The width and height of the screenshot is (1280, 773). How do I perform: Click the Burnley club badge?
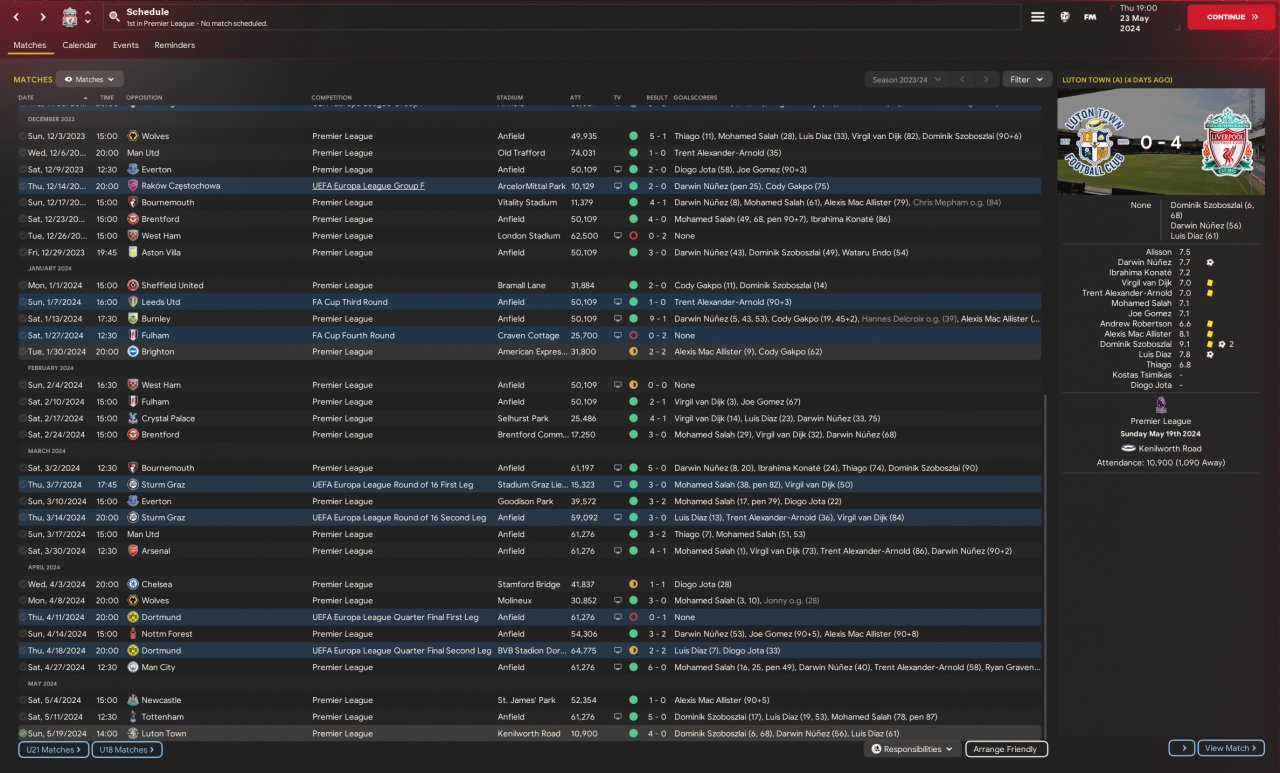pos(133,319)
